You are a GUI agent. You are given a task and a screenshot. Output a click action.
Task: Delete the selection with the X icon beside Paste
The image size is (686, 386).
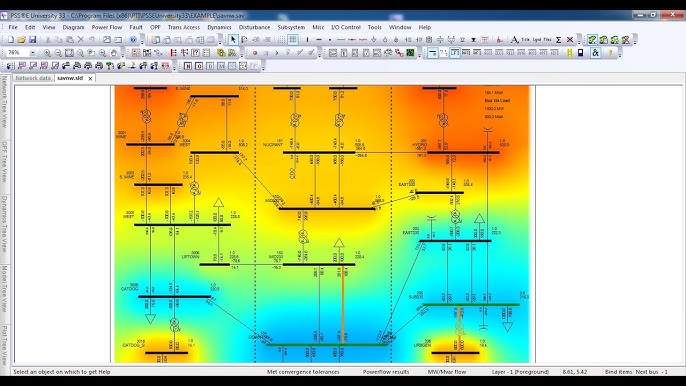pos(80,40)
